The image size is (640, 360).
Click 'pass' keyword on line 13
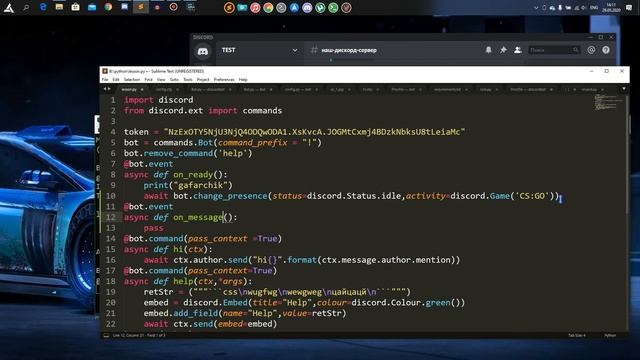pyautogui.click(x=153, y=228)
